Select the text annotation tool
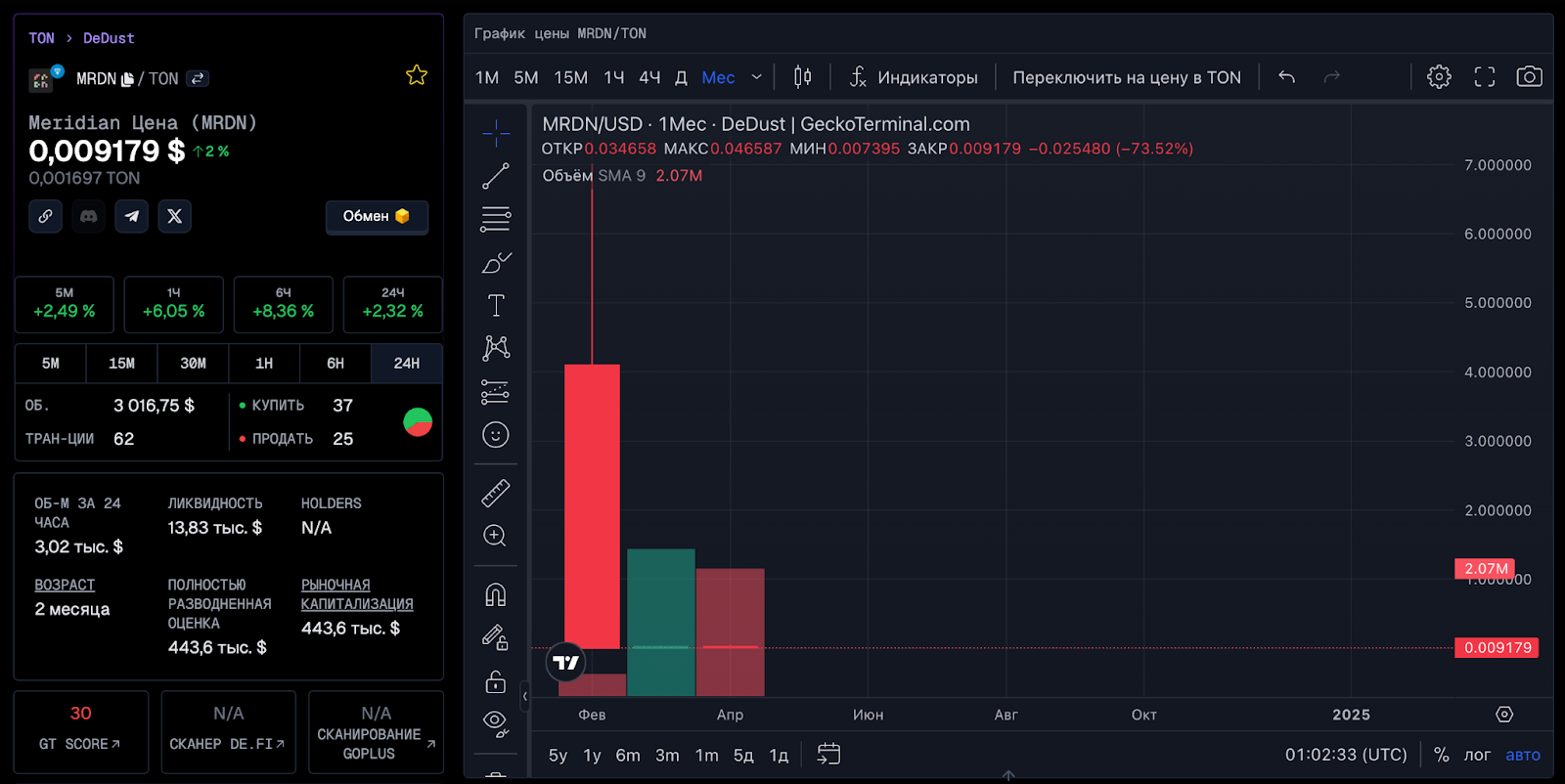 click(x=496, y=305)
